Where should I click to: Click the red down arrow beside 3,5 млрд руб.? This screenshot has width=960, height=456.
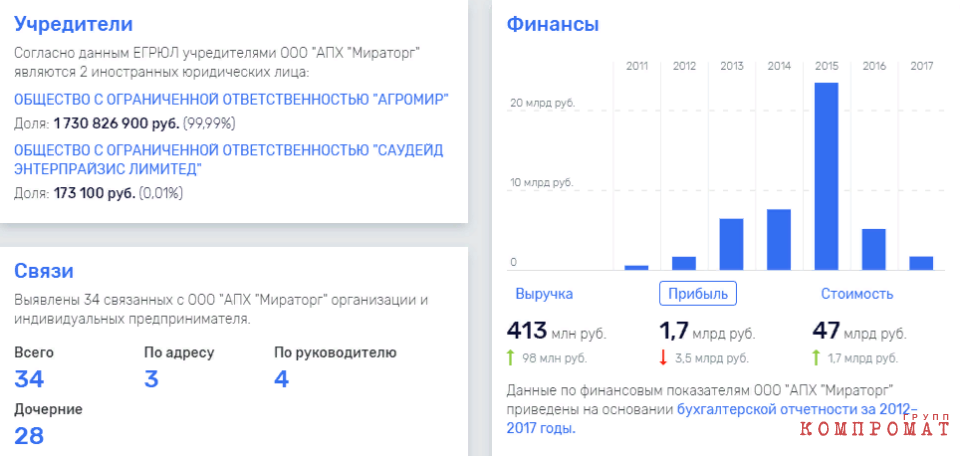(x=662, y=358)
